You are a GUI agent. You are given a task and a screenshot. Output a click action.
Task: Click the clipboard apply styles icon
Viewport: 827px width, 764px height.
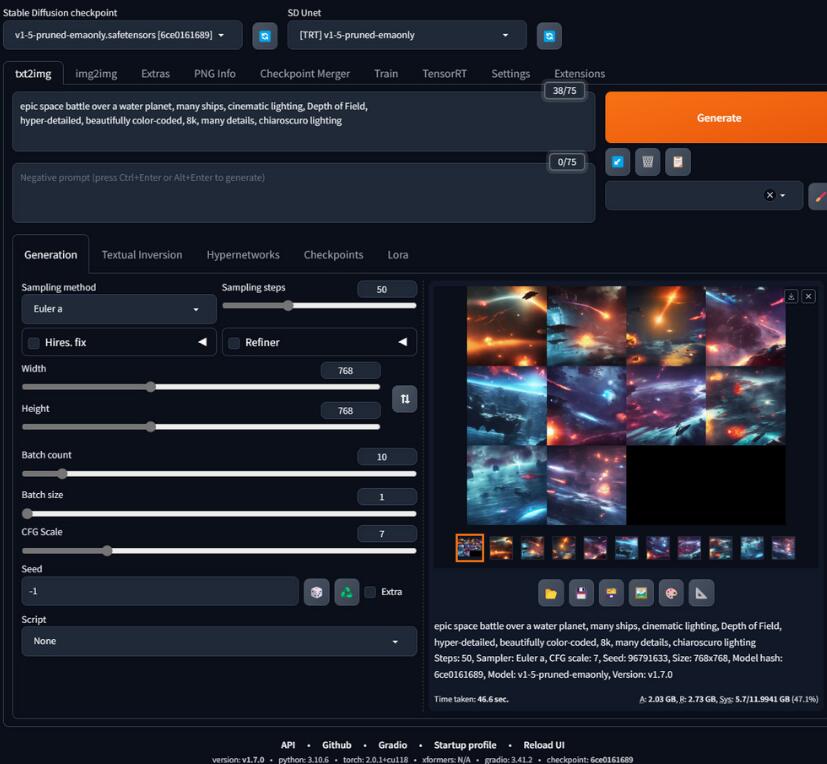(x=677, y=162)
